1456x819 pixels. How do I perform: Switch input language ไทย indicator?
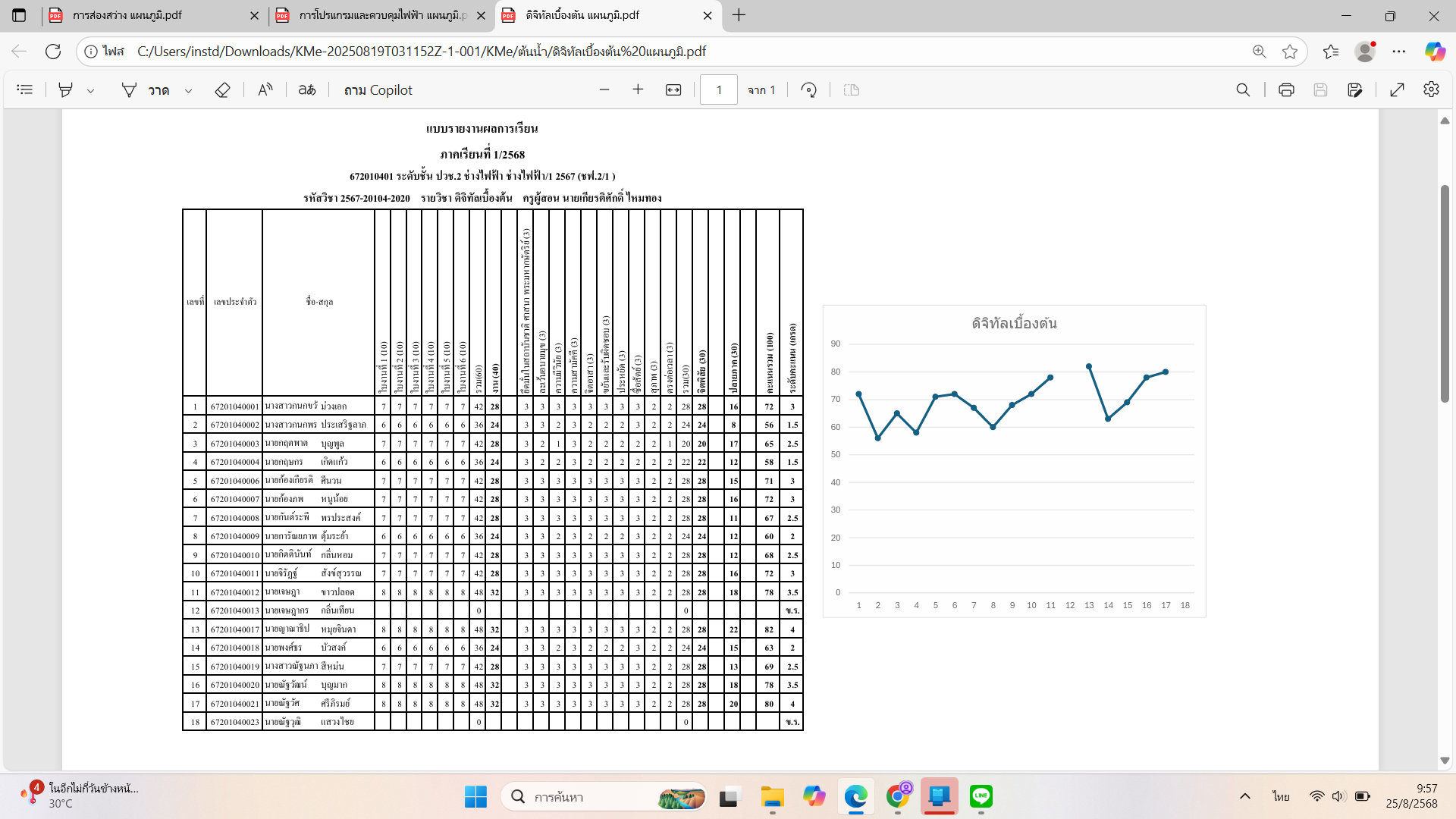point(1281,796)
